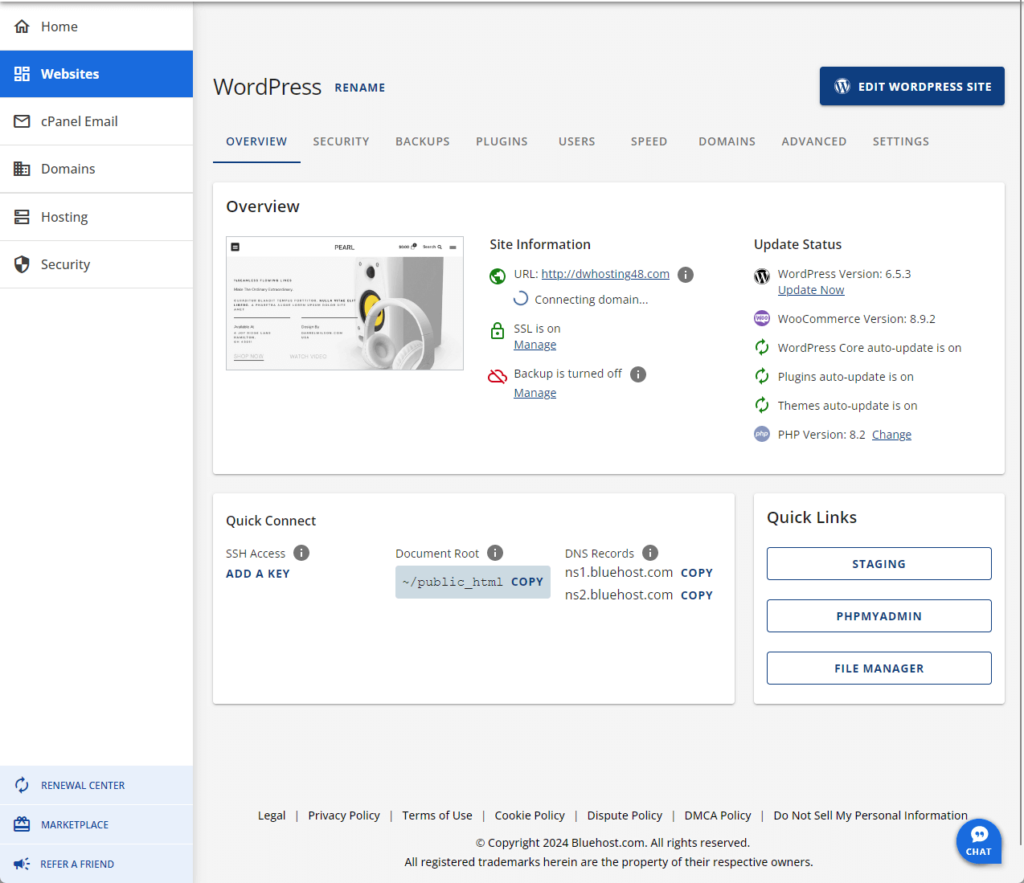
Task: Open the Plugins tab
Action: (x=502, y=141)
